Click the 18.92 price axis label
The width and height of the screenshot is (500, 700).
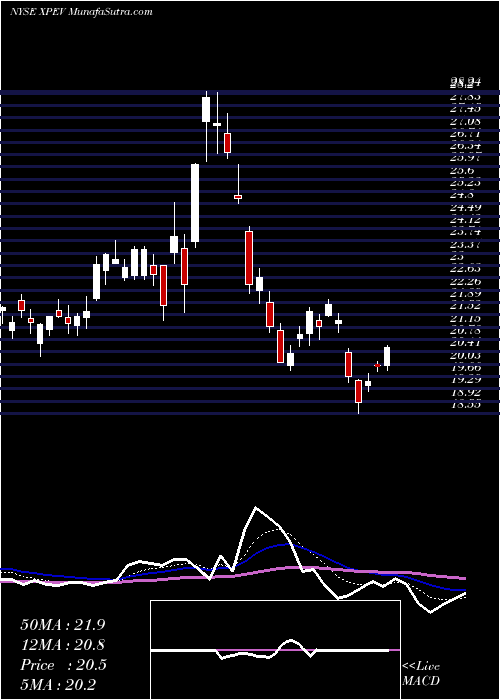pyautogui.click(x=465, y=392)
